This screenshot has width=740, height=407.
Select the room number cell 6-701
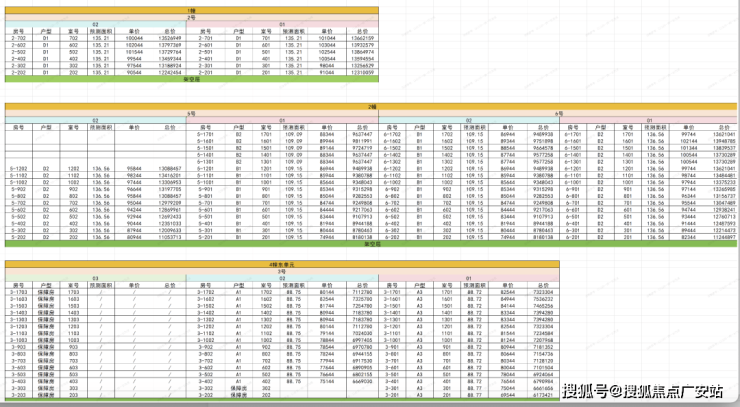tap(573, 203)
